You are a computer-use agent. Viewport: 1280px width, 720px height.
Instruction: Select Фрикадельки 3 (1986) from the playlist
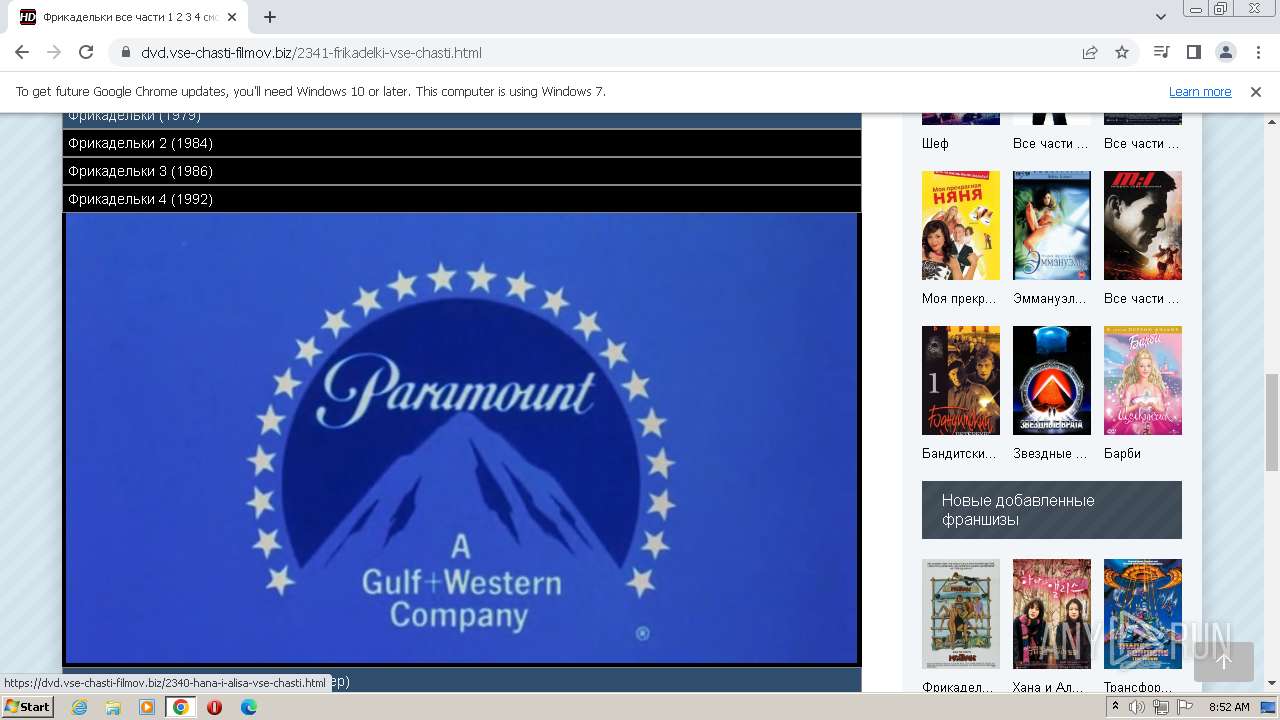[x=462, y=171]
